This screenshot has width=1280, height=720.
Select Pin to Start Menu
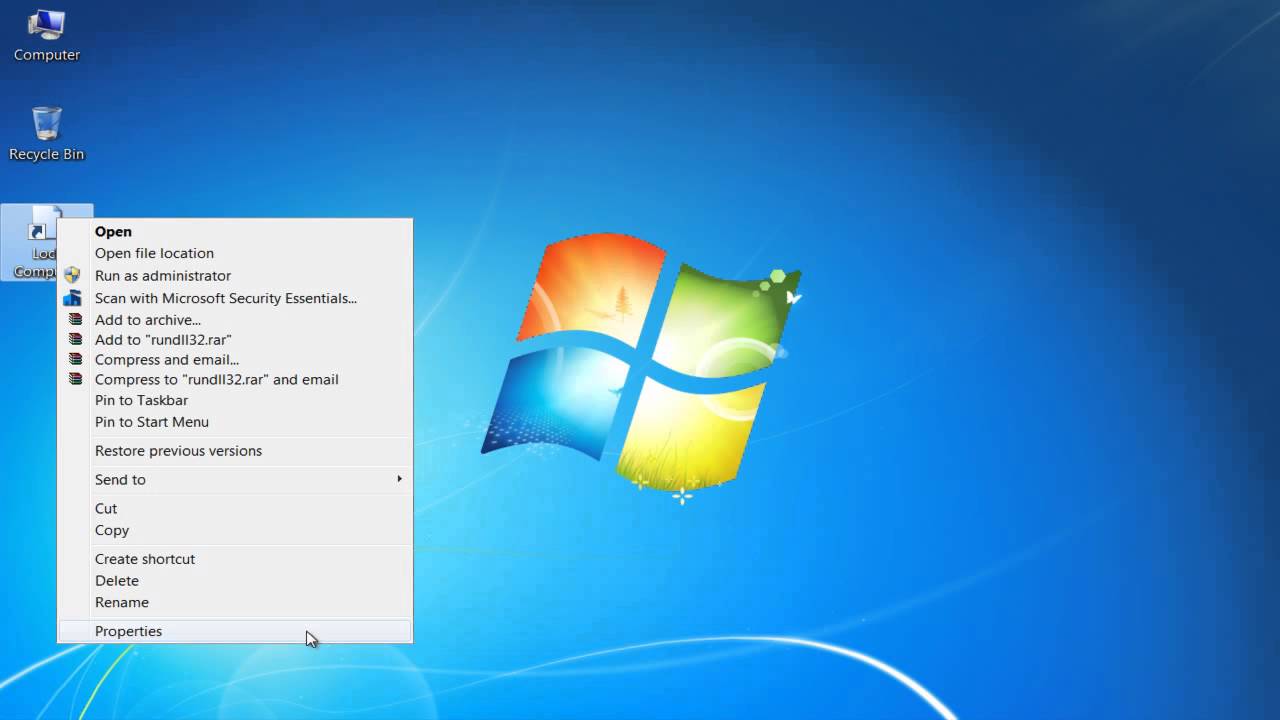[x=235, y=422]
